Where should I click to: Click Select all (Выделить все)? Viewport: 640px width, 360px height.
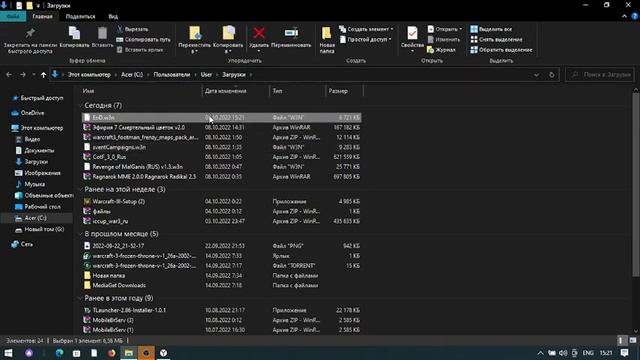tap(491, 29)
